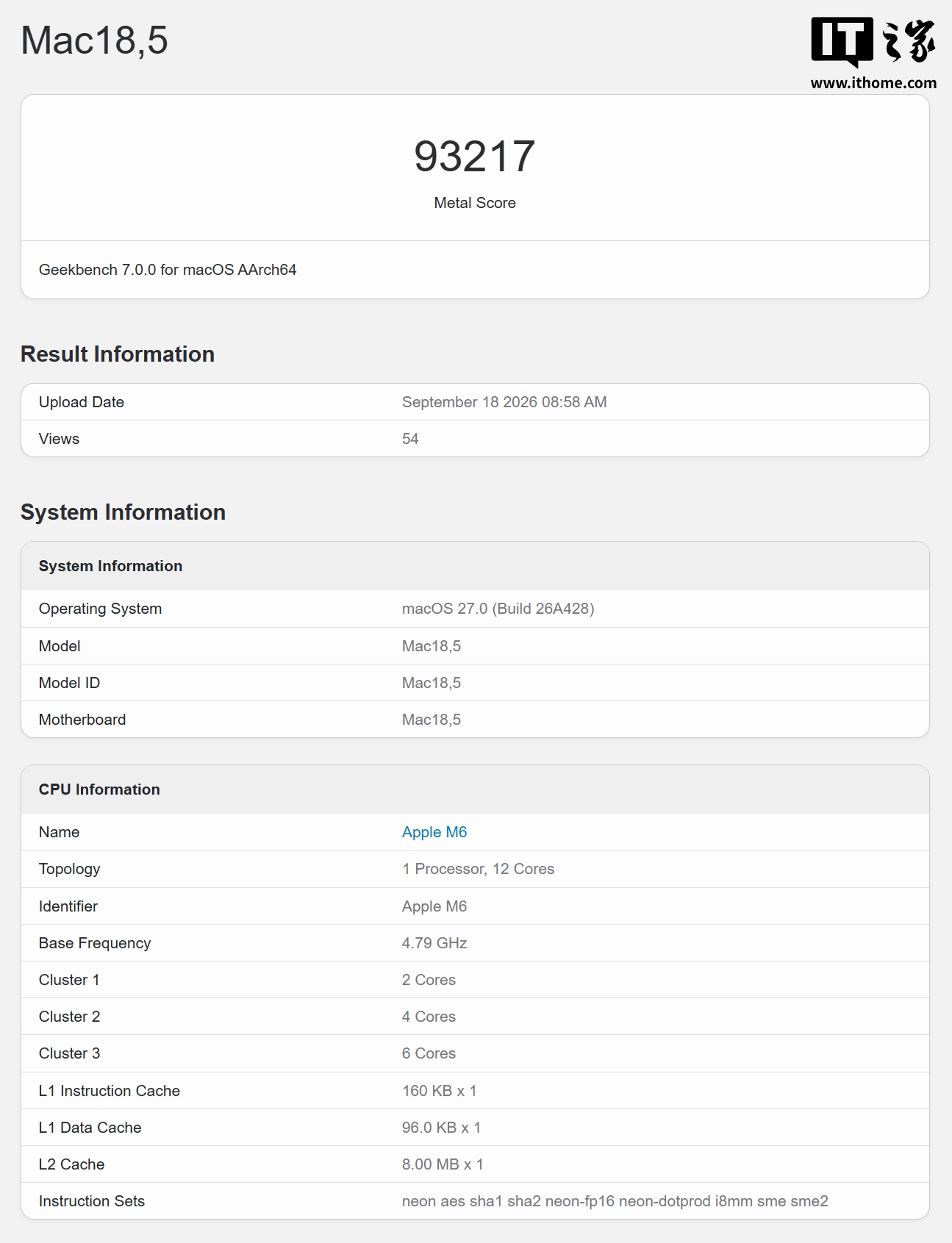Viewport: 952px width, 1243px height.
Task: Click Geekbench 7.0.0 for macOS AArch64 text
Action: (168, 270)
